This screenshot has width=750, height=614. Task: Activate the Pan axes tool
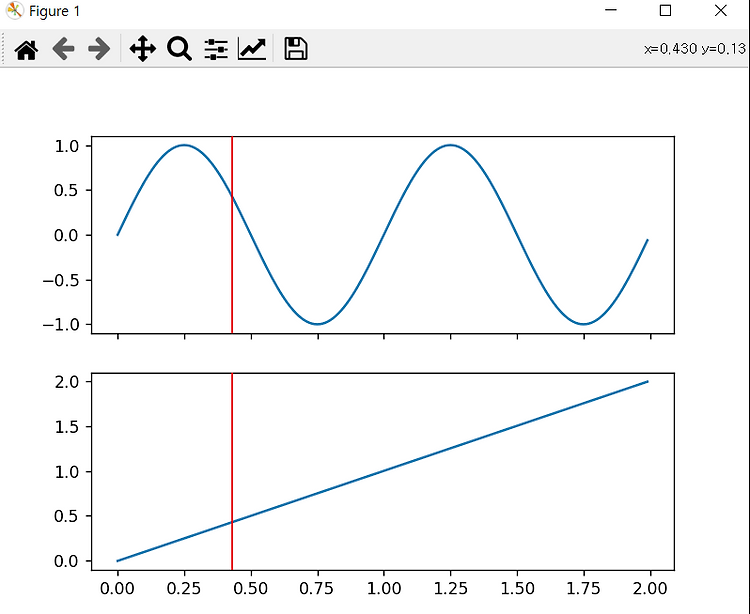click(143, 49)
